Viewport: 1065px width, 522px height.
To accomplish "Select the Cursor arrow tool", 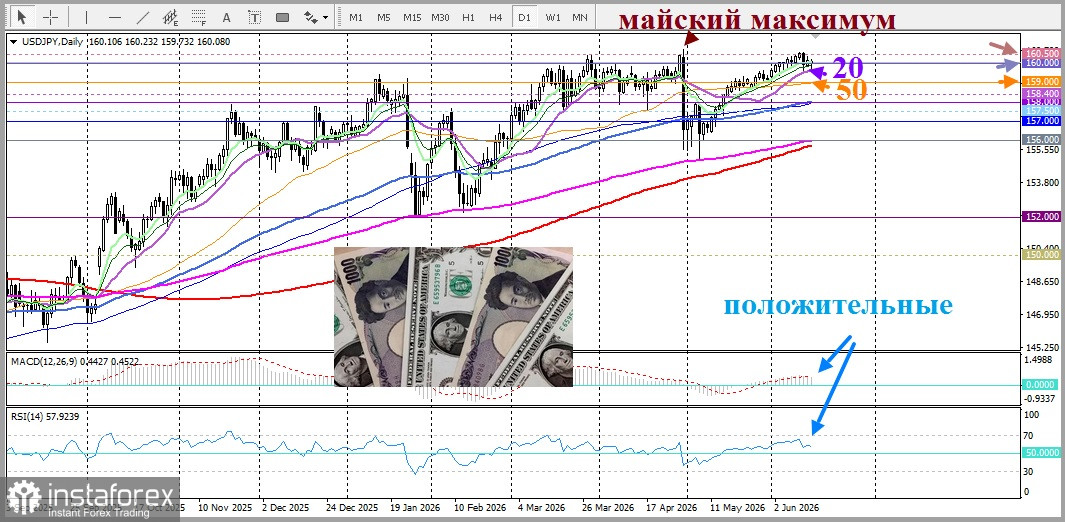I will tap(22, 17).
